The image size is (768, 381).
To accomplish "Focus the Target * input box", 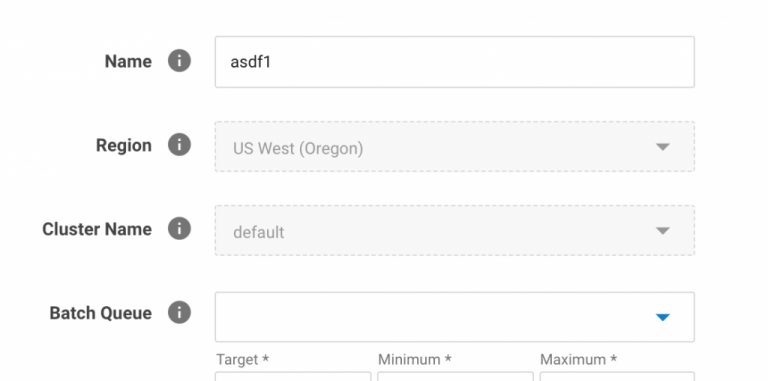I will [x=293, y=376].
